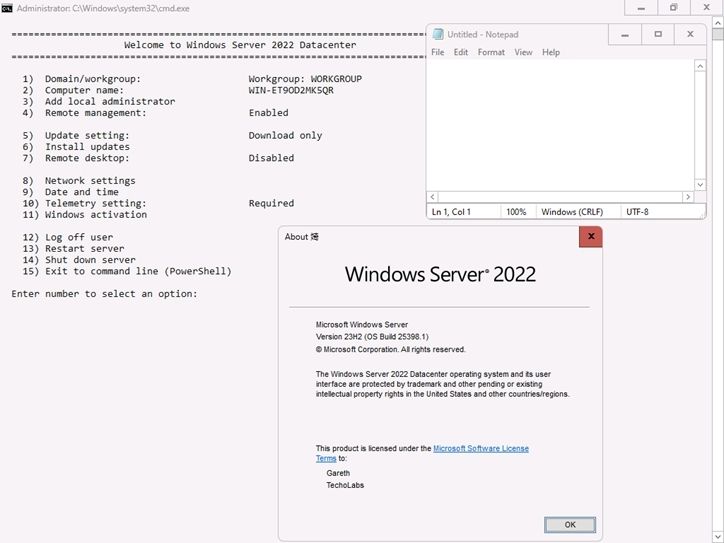Click Notepad vertical scrollbar up arrow
This screenshot has height=543, width=724.
(700, 66)
